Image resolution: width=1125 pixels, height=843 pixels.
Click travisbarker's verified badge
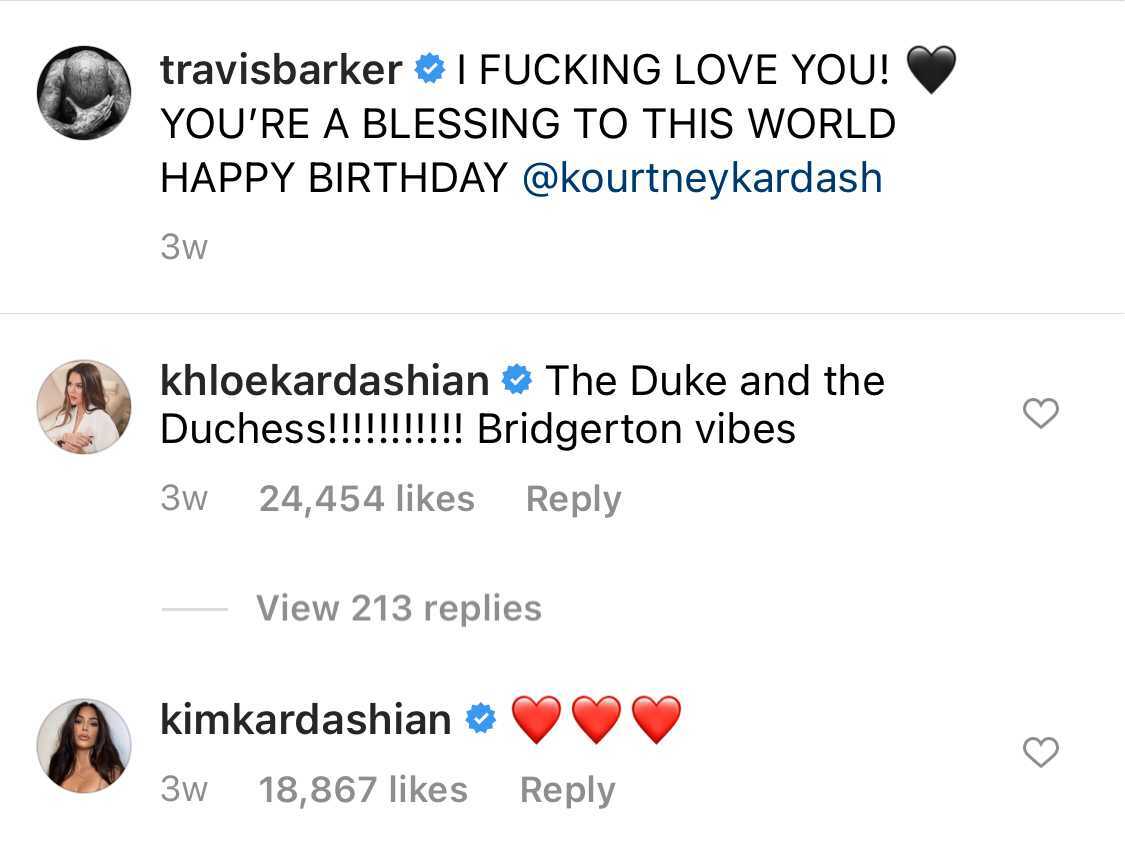click(430, 68)
